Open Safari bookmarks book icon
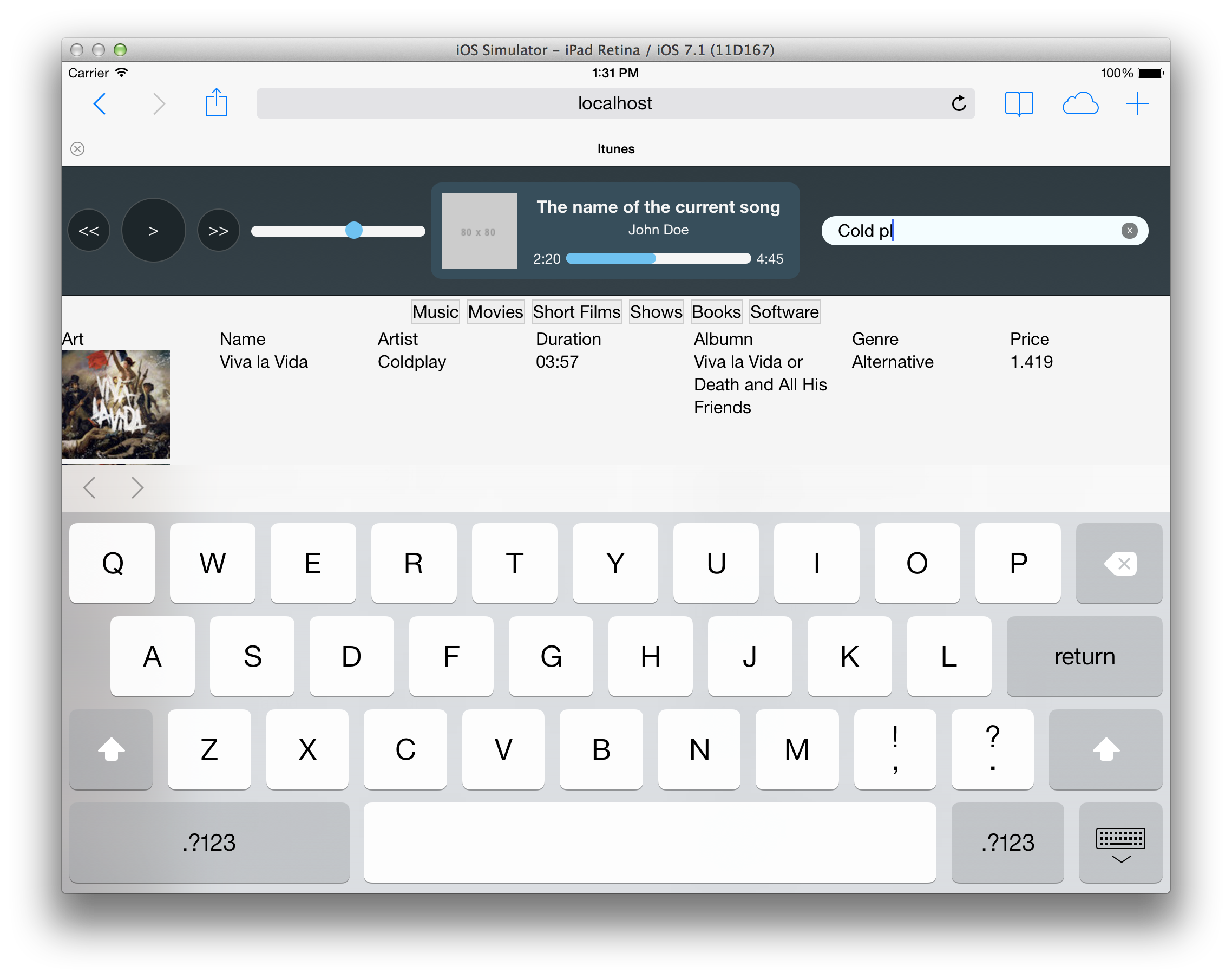This screenshot has height=979, width=1232. (x=1019, y=104)
